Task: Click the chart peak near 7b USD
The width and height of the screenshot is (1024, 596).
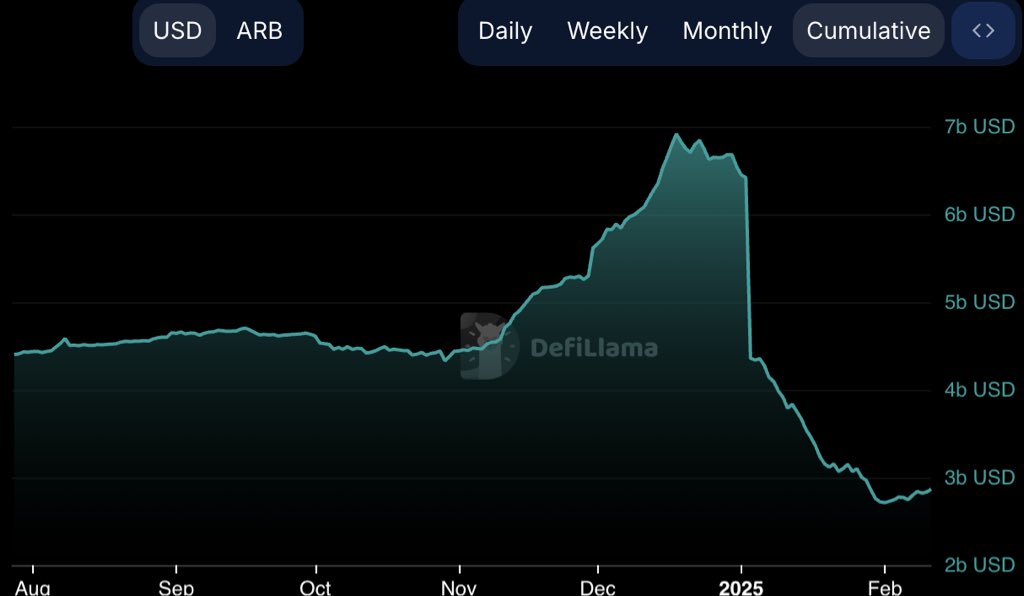Action: click(677, 134)
